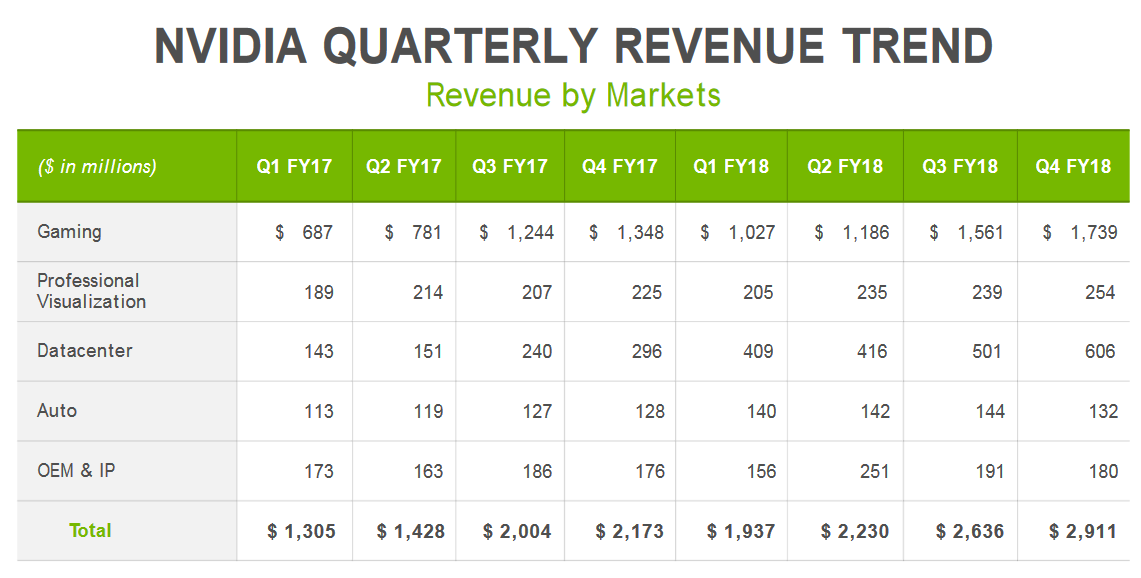Click Professional Visualization value 235
The image size is (1141, 578).
tap(872, 293)
